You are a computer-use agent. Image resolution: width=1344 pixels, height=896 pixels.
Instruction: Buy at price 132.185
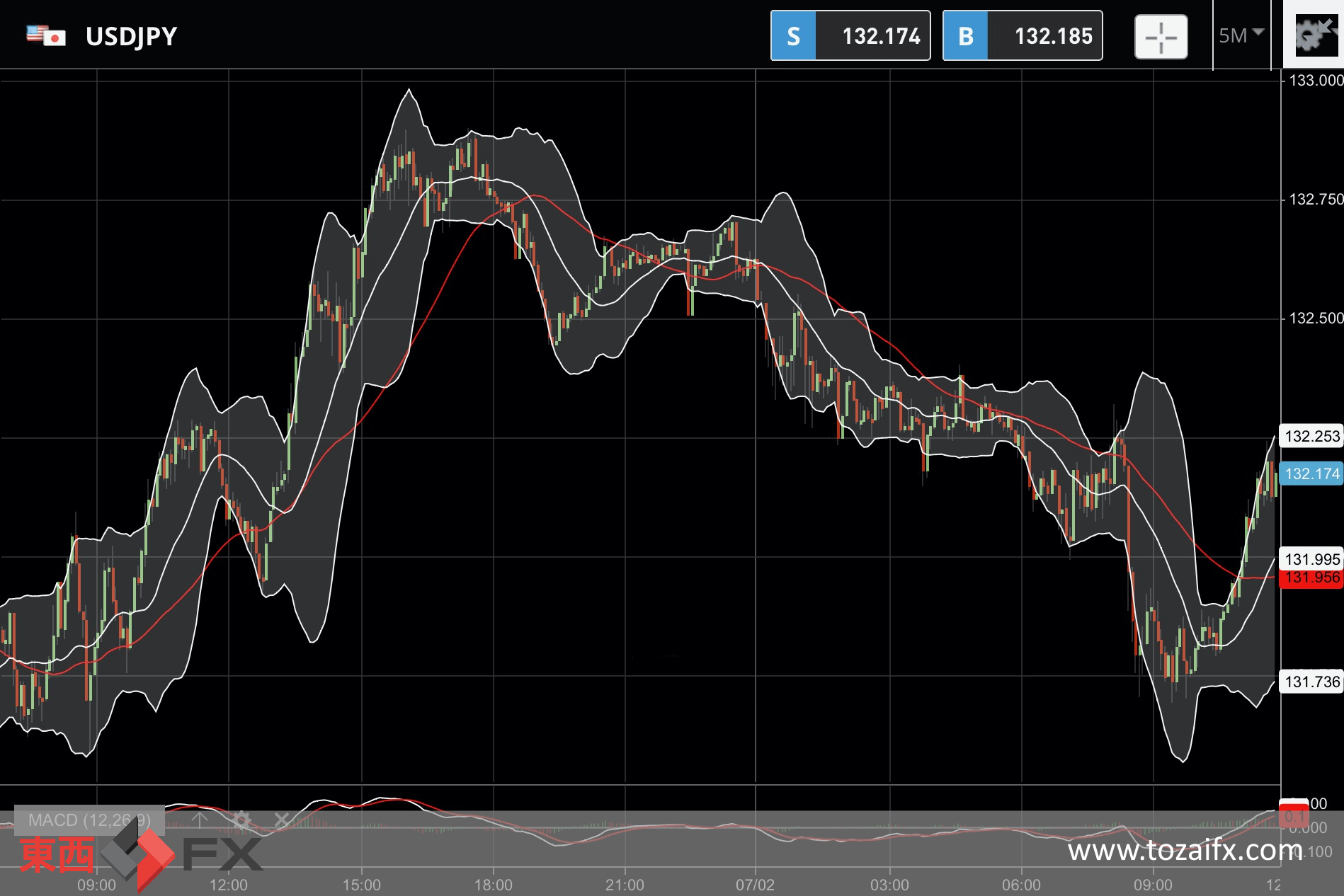click(x=1023, y=36)
